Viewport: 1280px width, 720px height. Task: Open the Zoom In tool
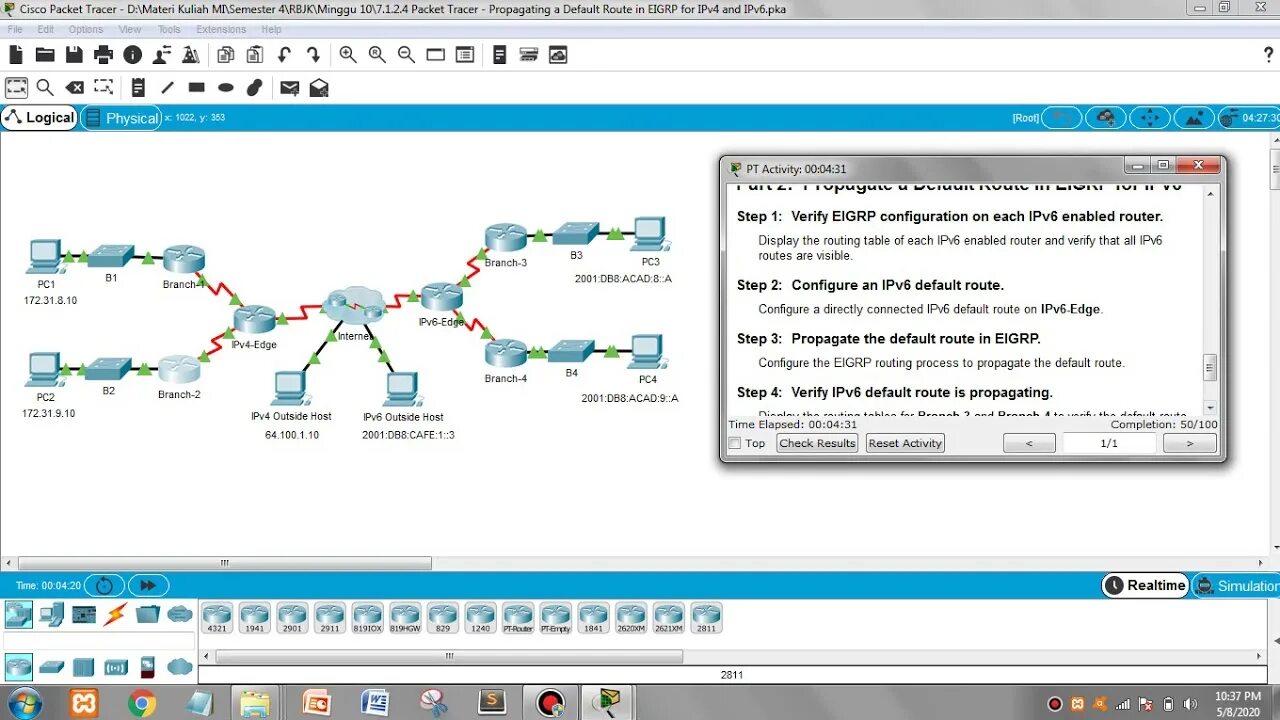point(347,54)
